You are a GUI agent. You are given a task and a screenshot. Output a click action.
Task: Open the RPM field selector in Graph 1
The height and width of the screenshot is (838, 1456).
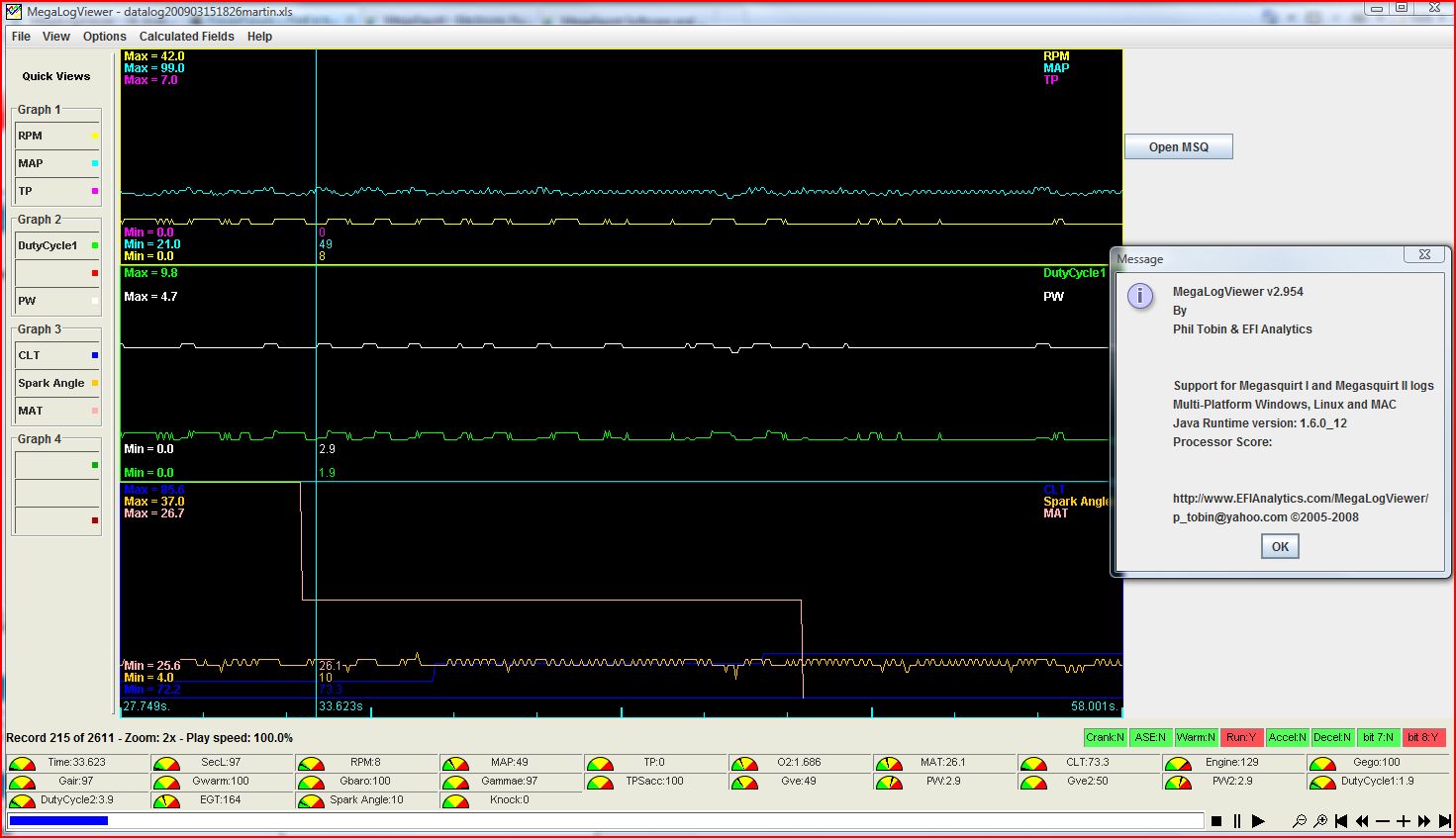click(x=57, y=136)
